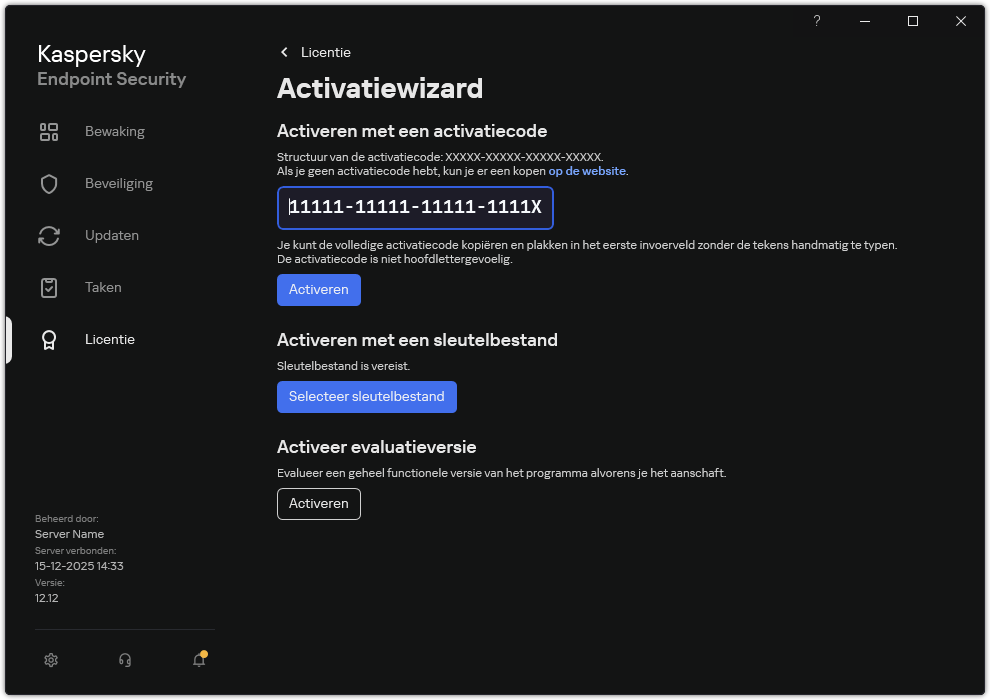Select the Licentie key icon

point(49,339)
